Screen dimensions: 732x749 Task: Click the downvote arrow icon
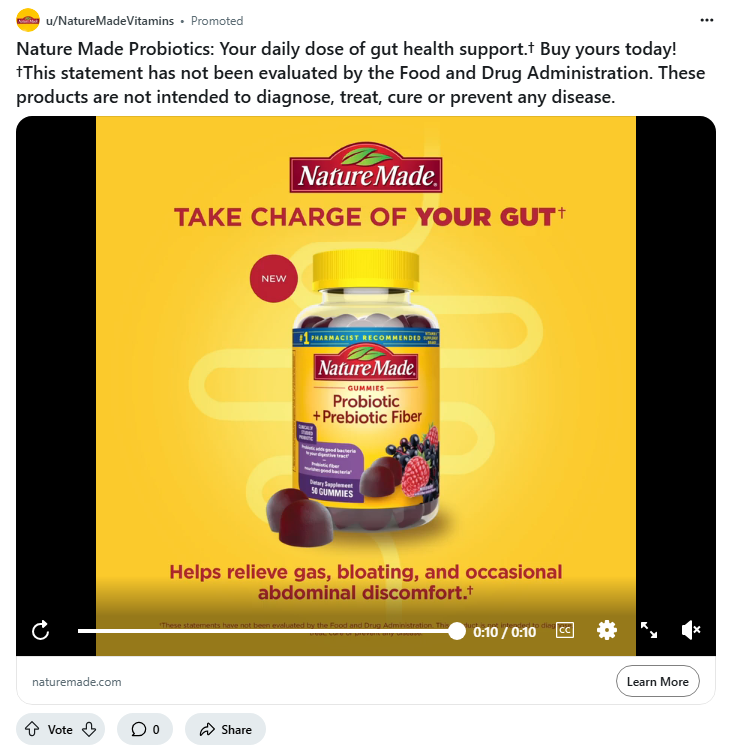(89, 729)
